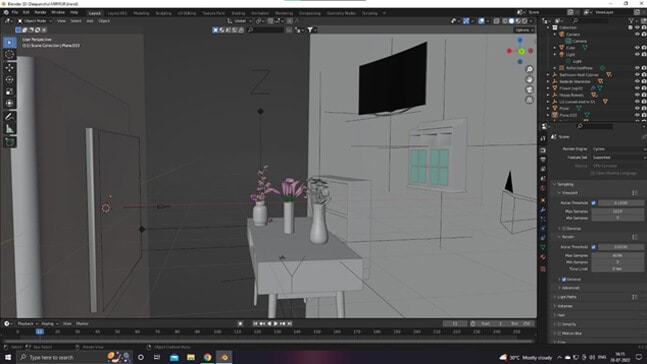Expand Bathroom Wall Cabinet in the outliner
The width and height of the screenshot is (647, 364).
click(x=548, y=75)
